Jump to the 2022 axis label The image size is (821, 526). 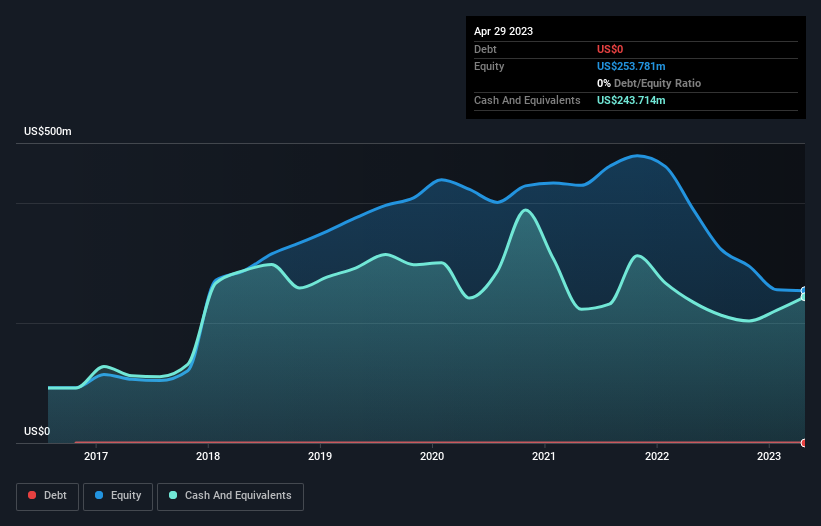(657, 457)
